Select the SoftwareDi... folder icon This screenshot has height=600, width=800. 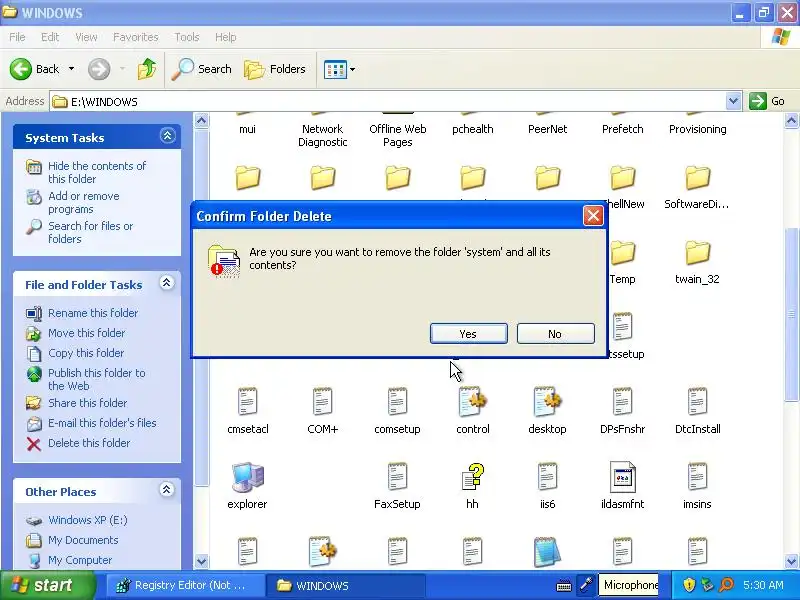[697, 178]
